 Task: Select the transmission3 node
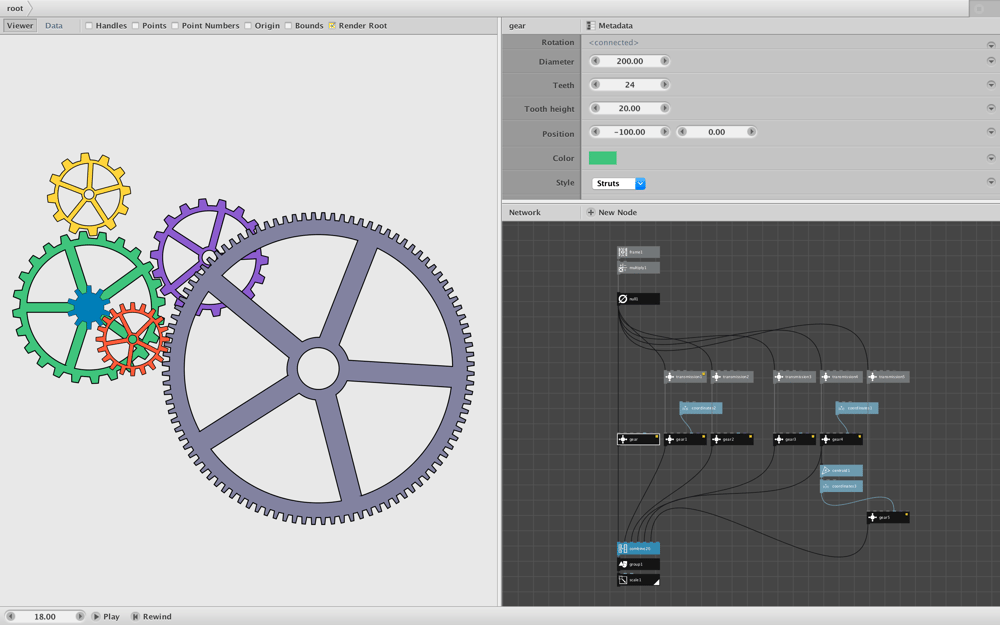pyautogui.click(x=795, y=377)
